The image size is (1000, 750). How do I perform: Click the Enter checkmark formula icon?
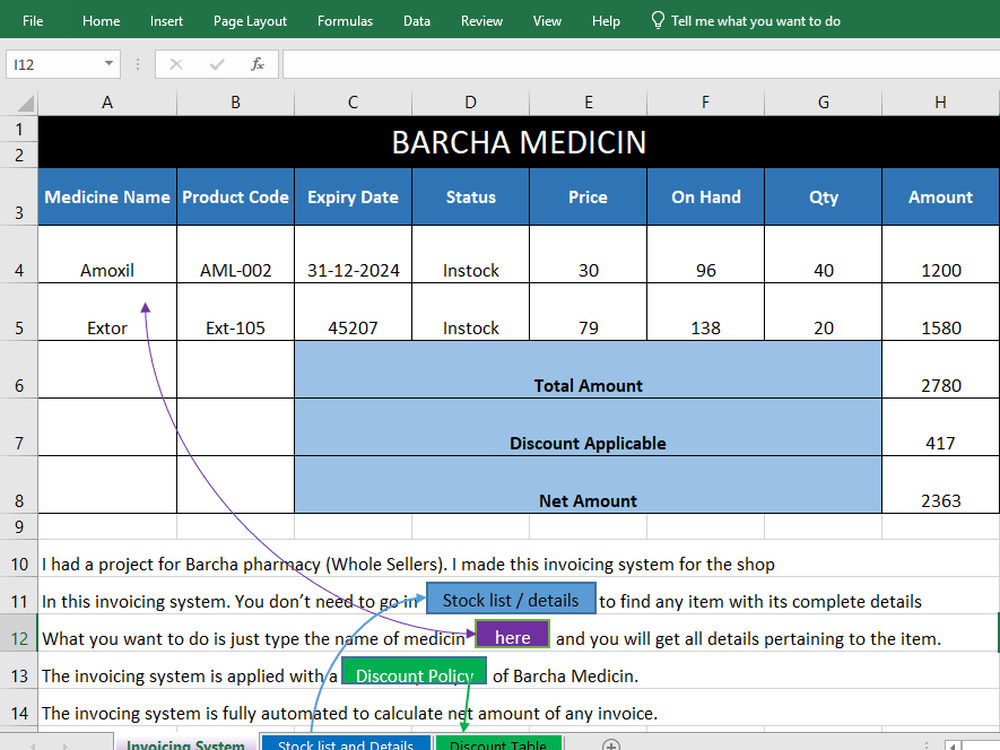click(217, 64)
